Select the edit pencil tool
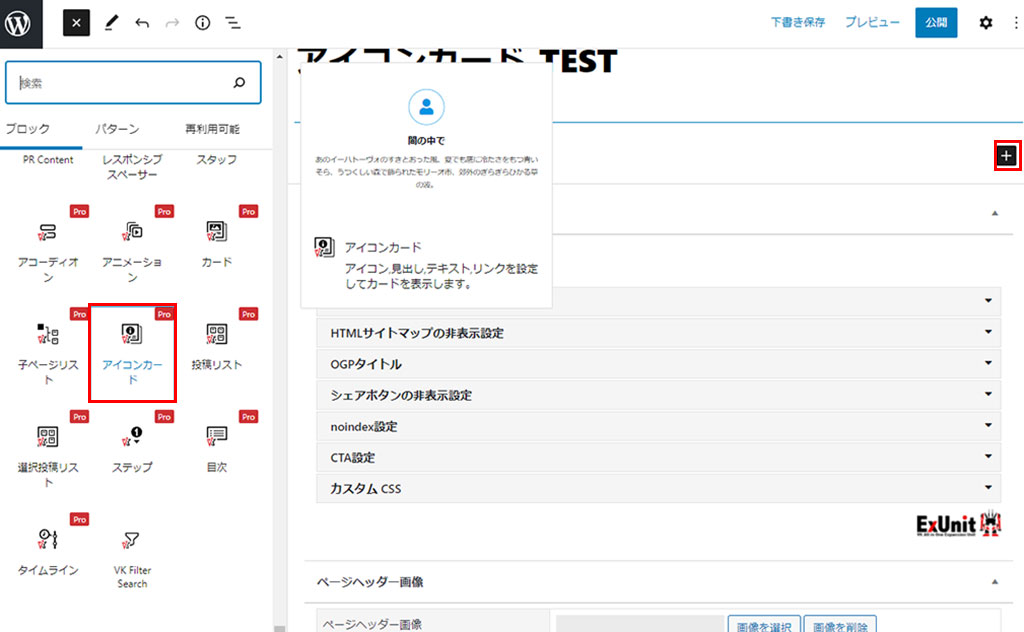The image size is (1024, 632). point(111,23)
